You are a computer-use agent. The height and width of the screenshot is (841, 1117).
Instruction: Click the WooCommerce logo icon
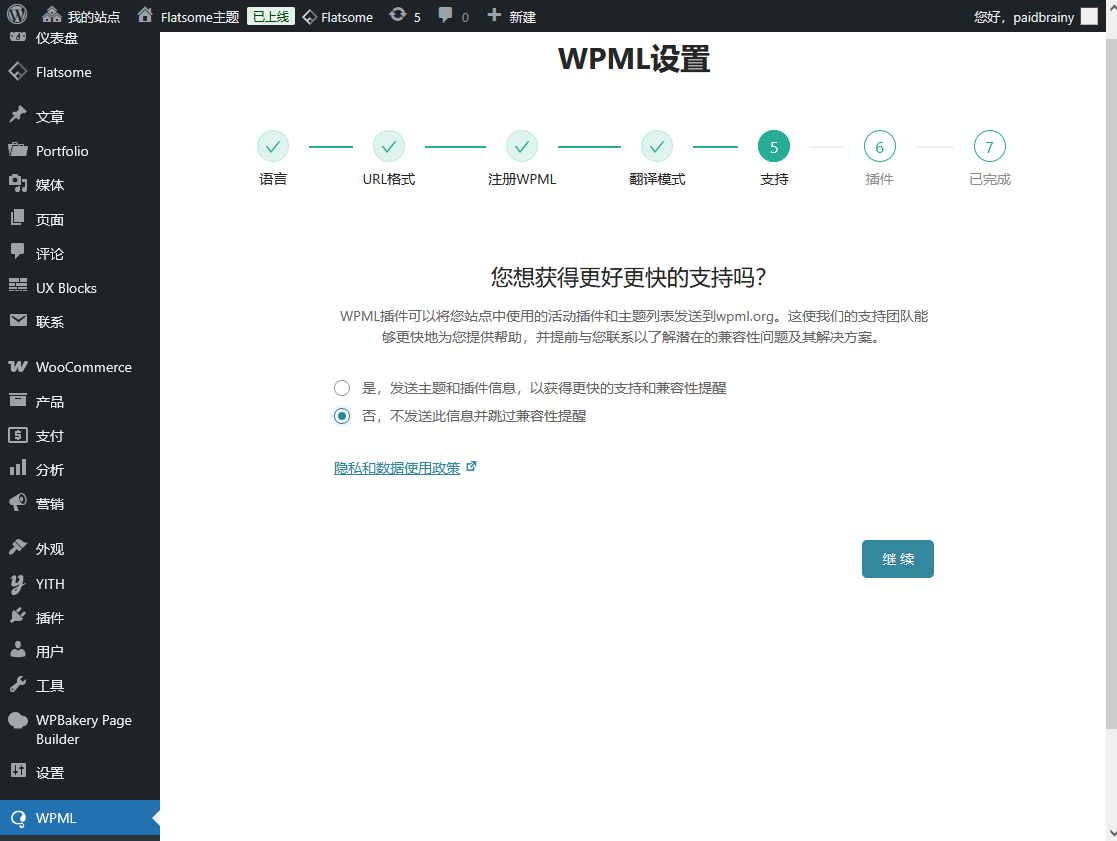18,367
